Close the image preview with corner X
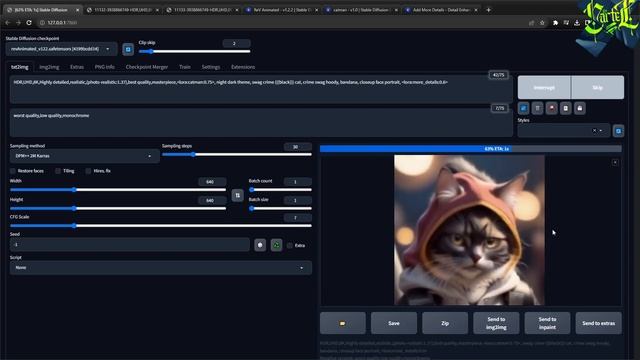Image resolution: width=640 pixels, height=360 pixels. pyautogui.click(x=615, y=162)
